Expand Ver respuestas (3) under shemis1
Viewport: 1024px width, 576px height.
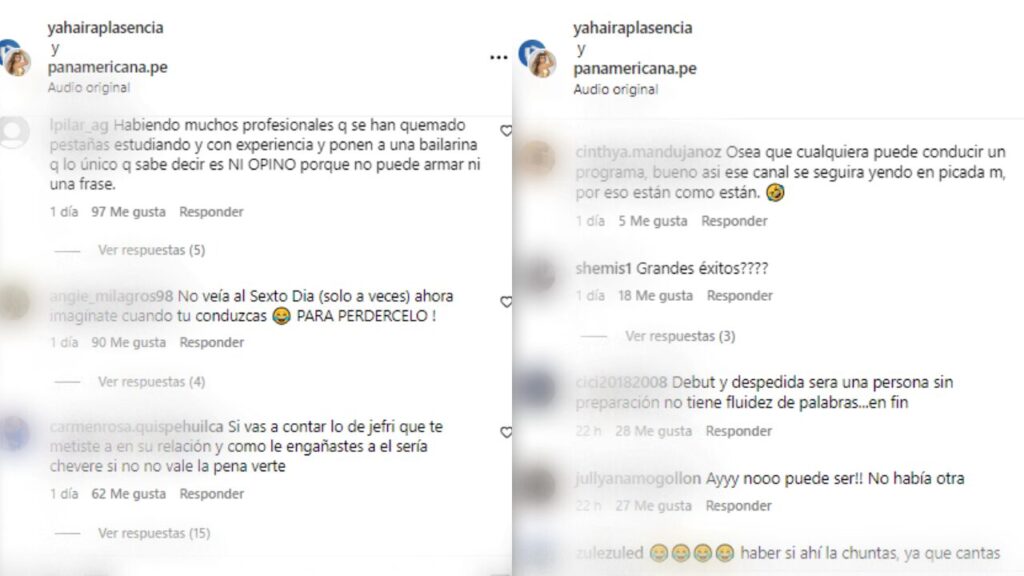pyautogui.click(x=680, y=336)
